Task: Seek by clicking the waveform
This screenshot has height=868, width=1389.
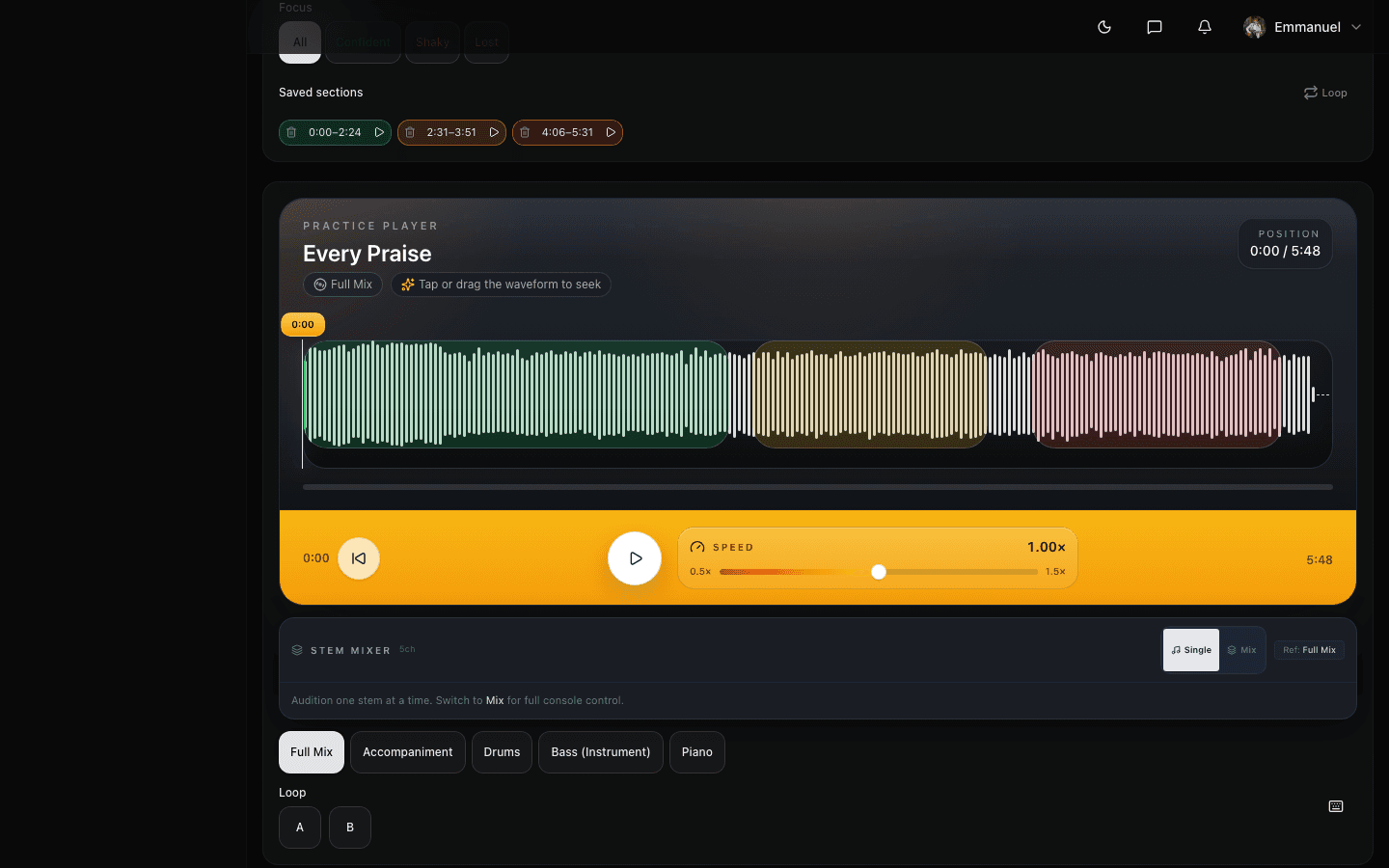Action: 818,395
